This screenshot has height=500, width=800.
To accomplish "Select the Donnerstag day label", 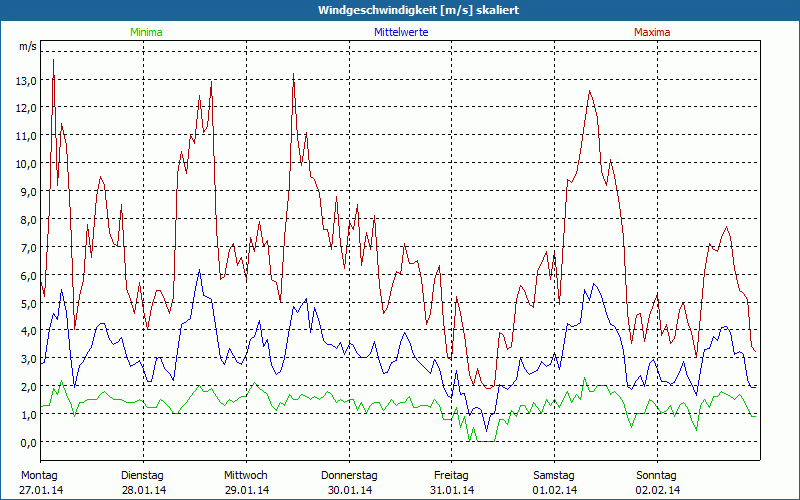I will (x=349, y=475).
